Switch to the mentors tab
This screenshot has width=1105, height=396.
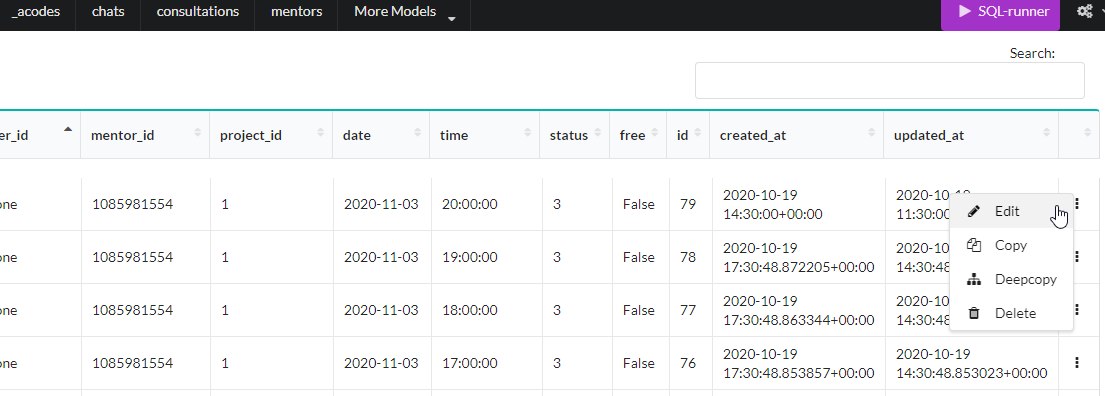pos(297,12)
